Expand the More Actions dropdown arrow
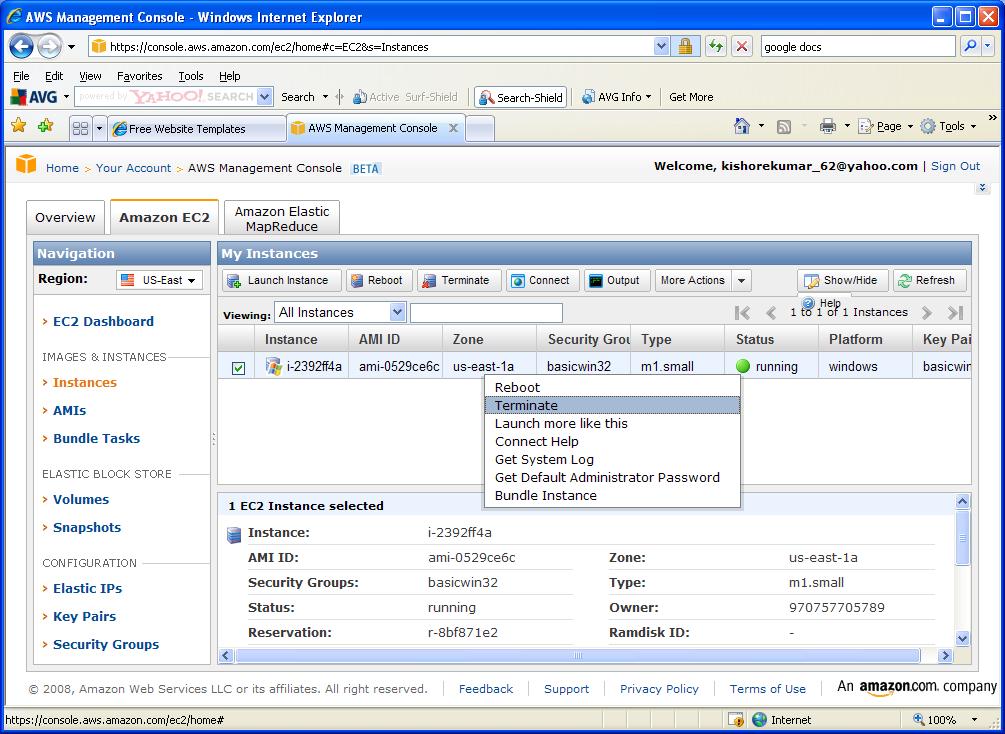1005x734 pixels. [741, 280]
